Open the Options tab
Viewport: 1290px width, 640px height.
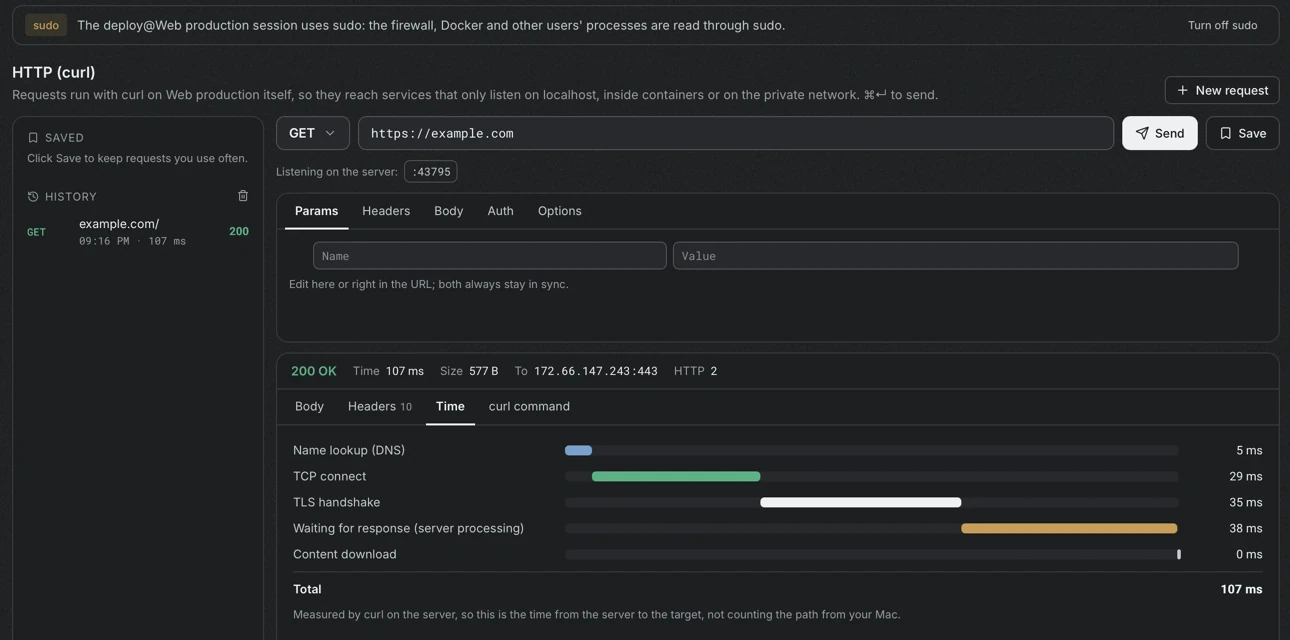559,211
